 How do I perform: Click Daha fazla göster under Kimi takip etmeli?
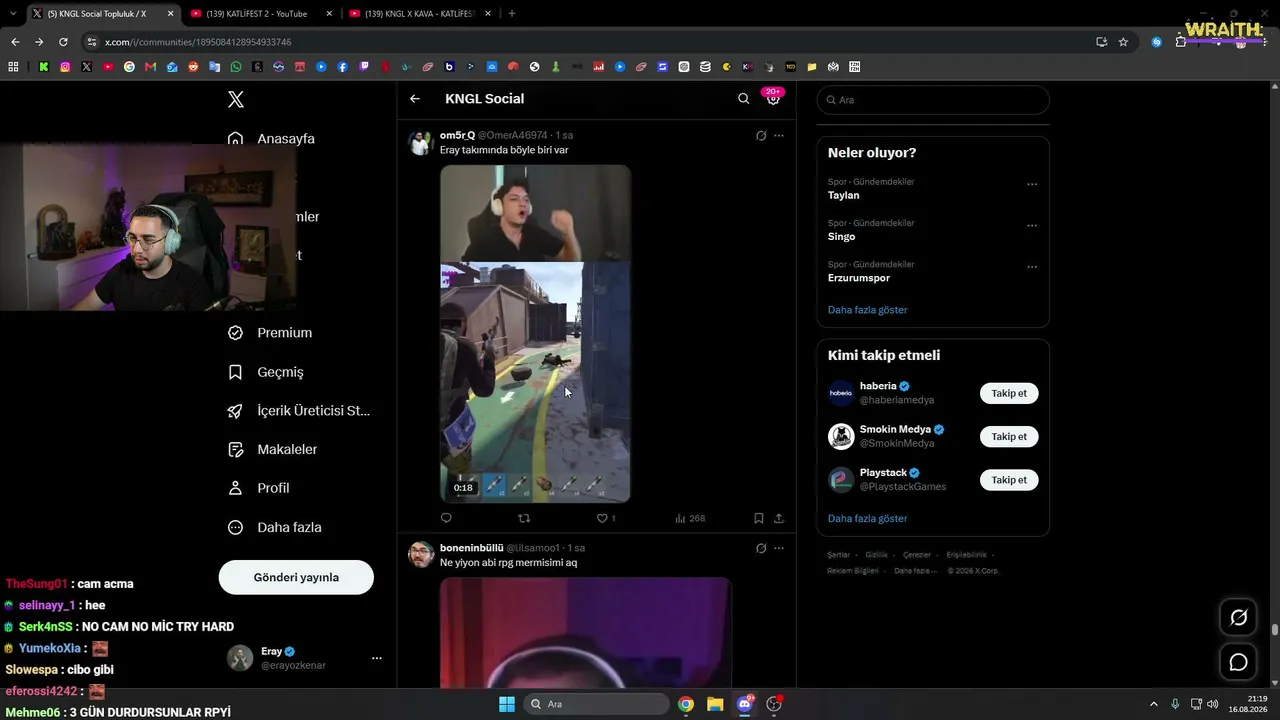click(867, 519)
